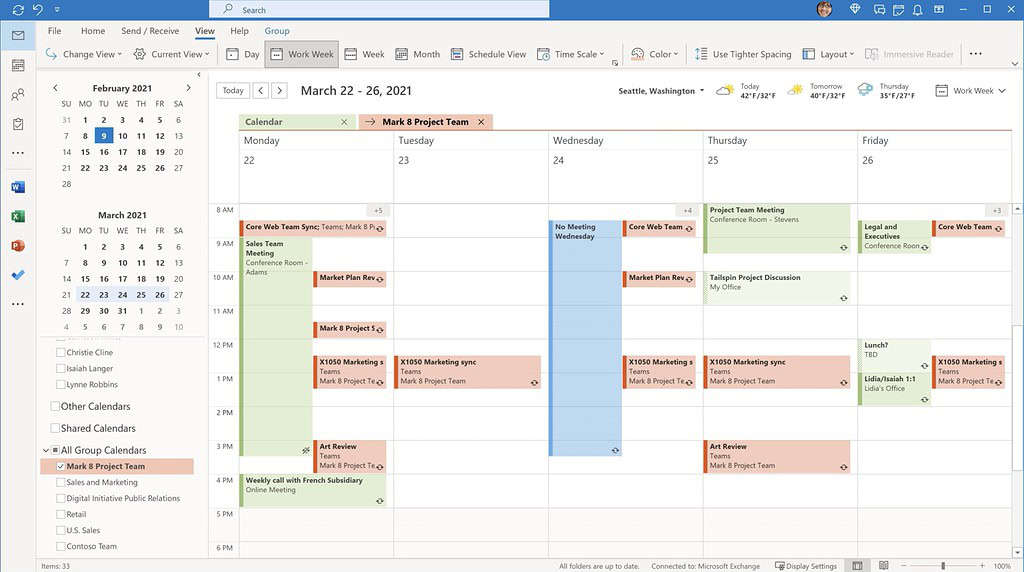Enable the Sales and Marketing calendar checkbox

click(60, 482)
